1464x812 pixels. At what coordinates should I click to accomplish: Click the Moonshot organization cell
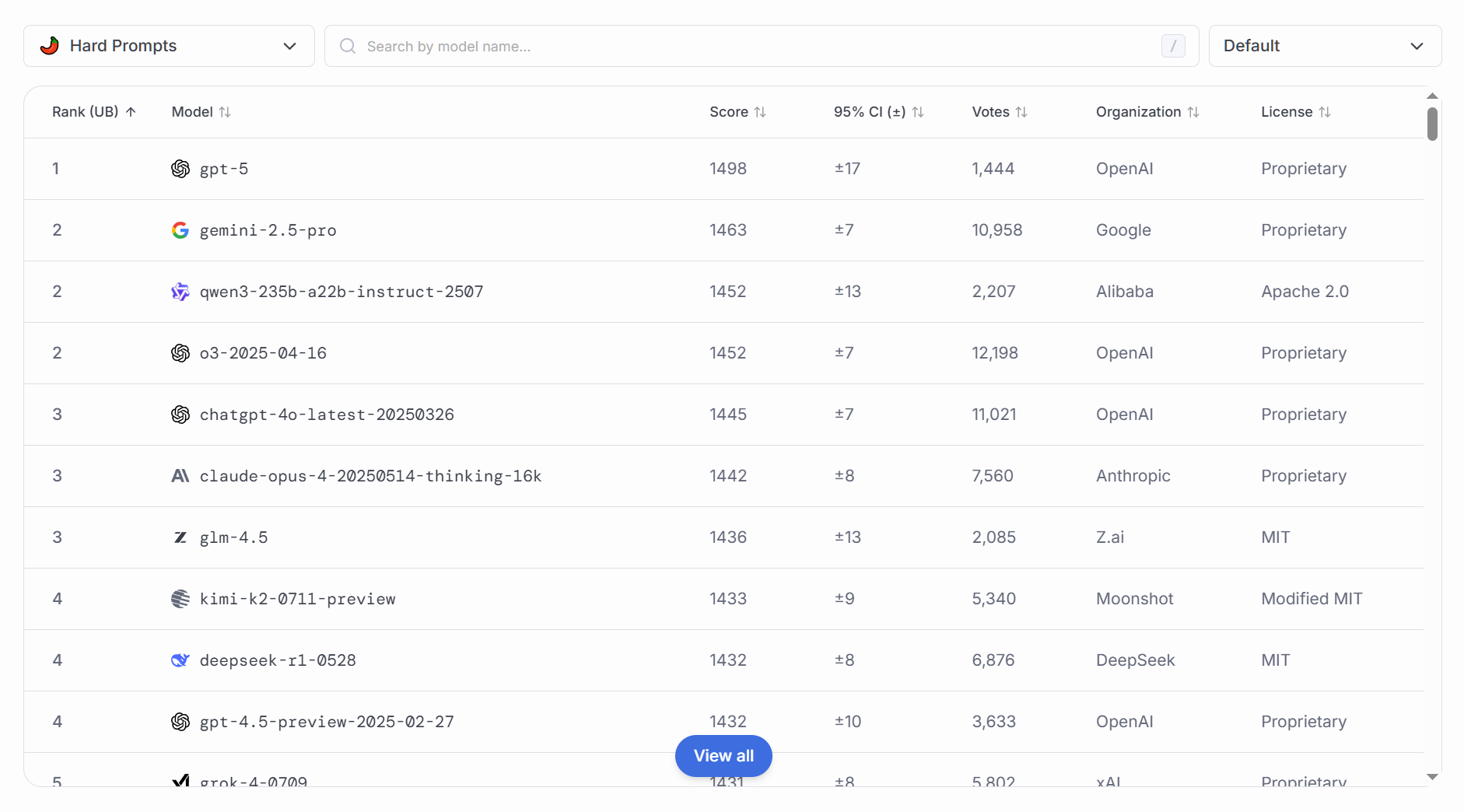[x=1135, y=599]
